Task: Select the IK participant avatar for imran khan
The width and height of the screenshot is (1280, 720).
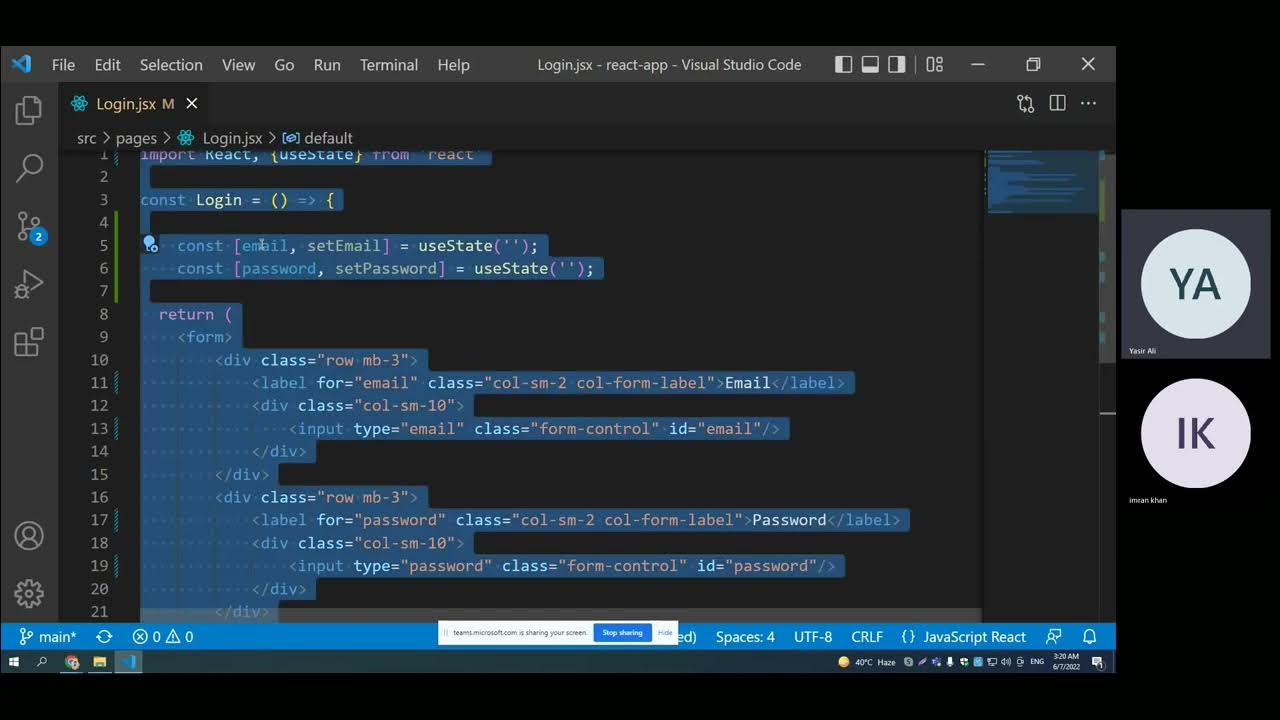Action: (x=1195, y=433)
